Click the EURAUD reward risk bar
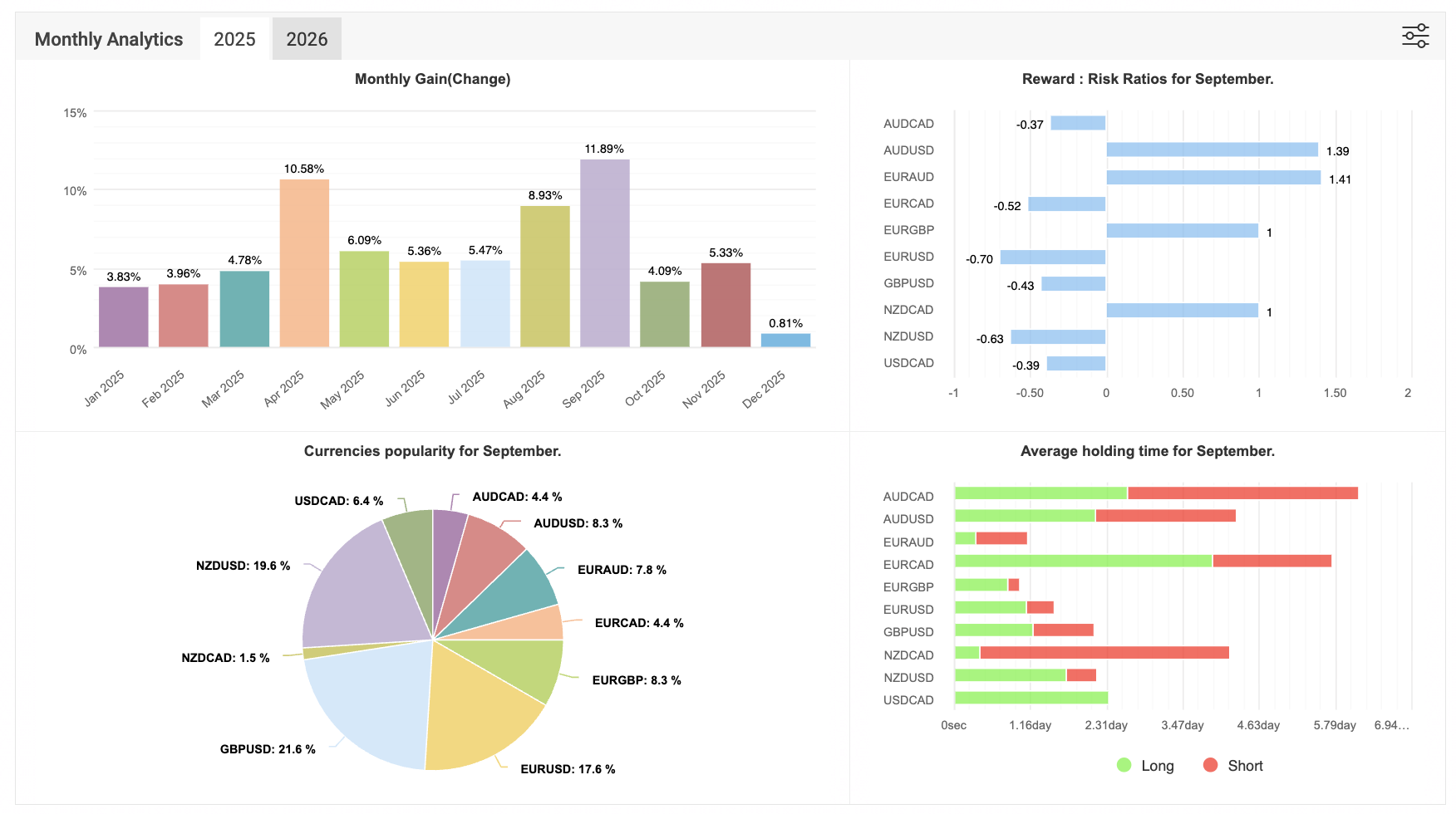Image resolution: width=1456 pixels, height=814 pixels. point(1213,178)
